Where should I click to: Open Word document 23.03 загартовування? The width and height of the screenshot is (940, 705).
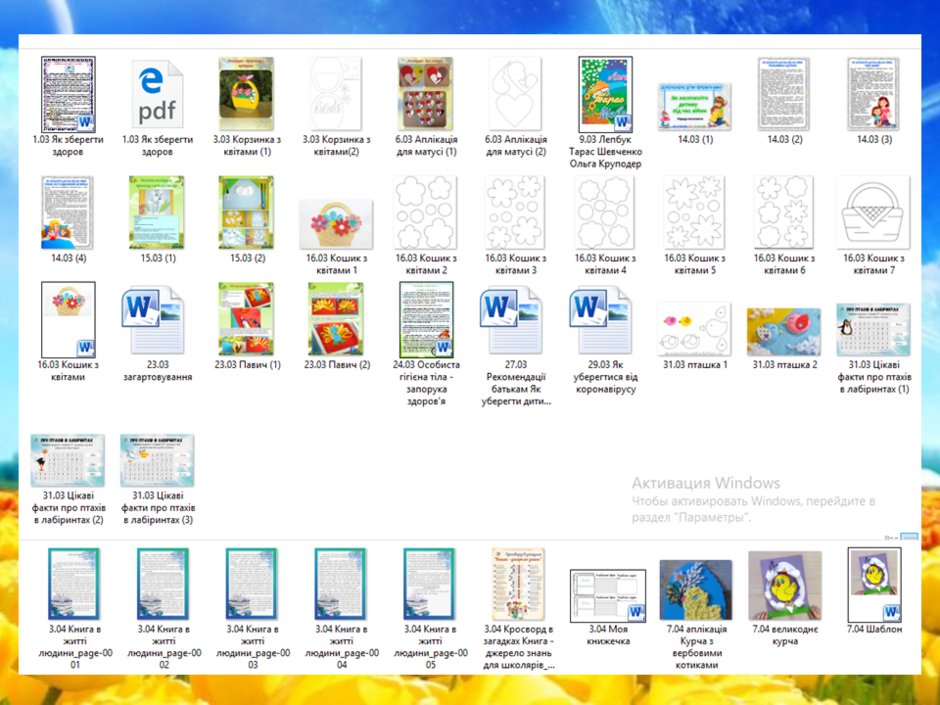pos(153,321)
